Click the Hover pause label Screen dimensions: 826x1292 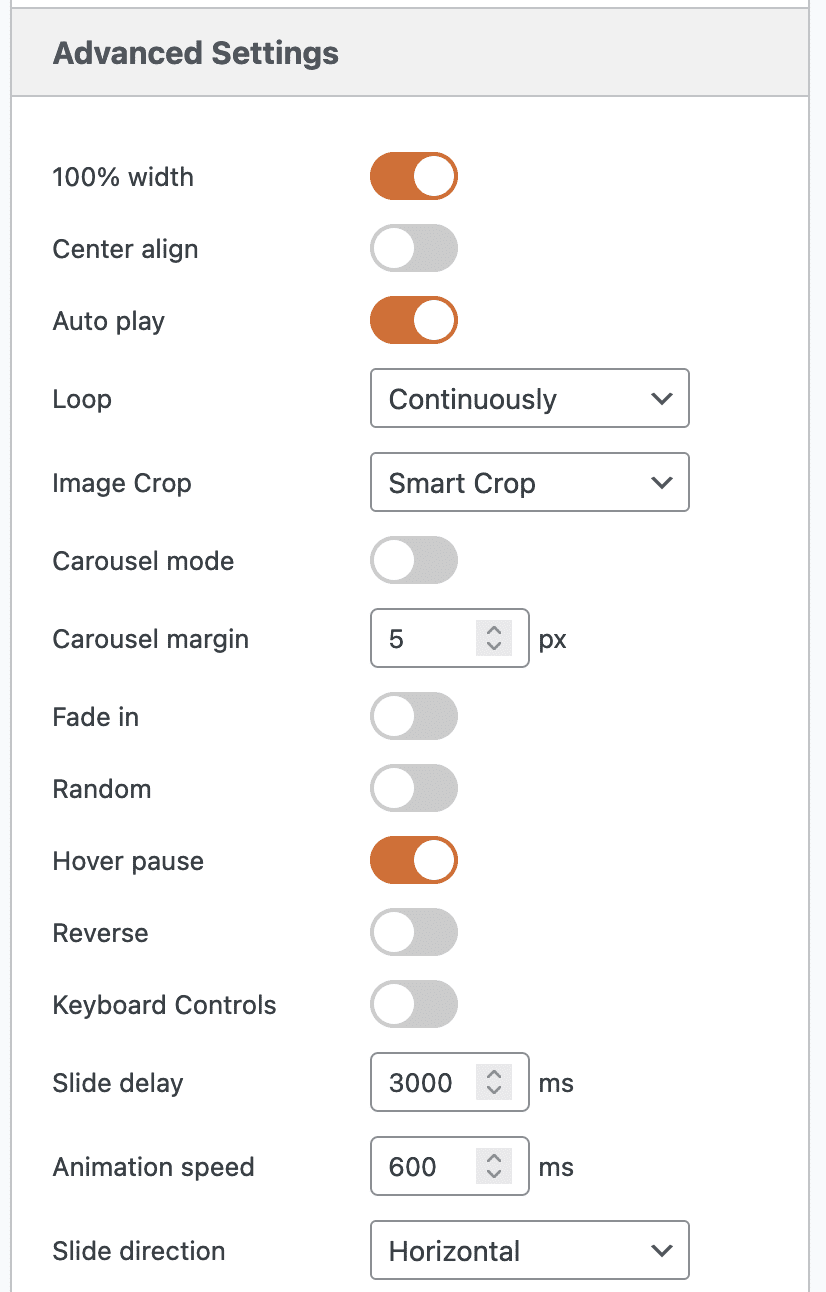tap(128, 861)
